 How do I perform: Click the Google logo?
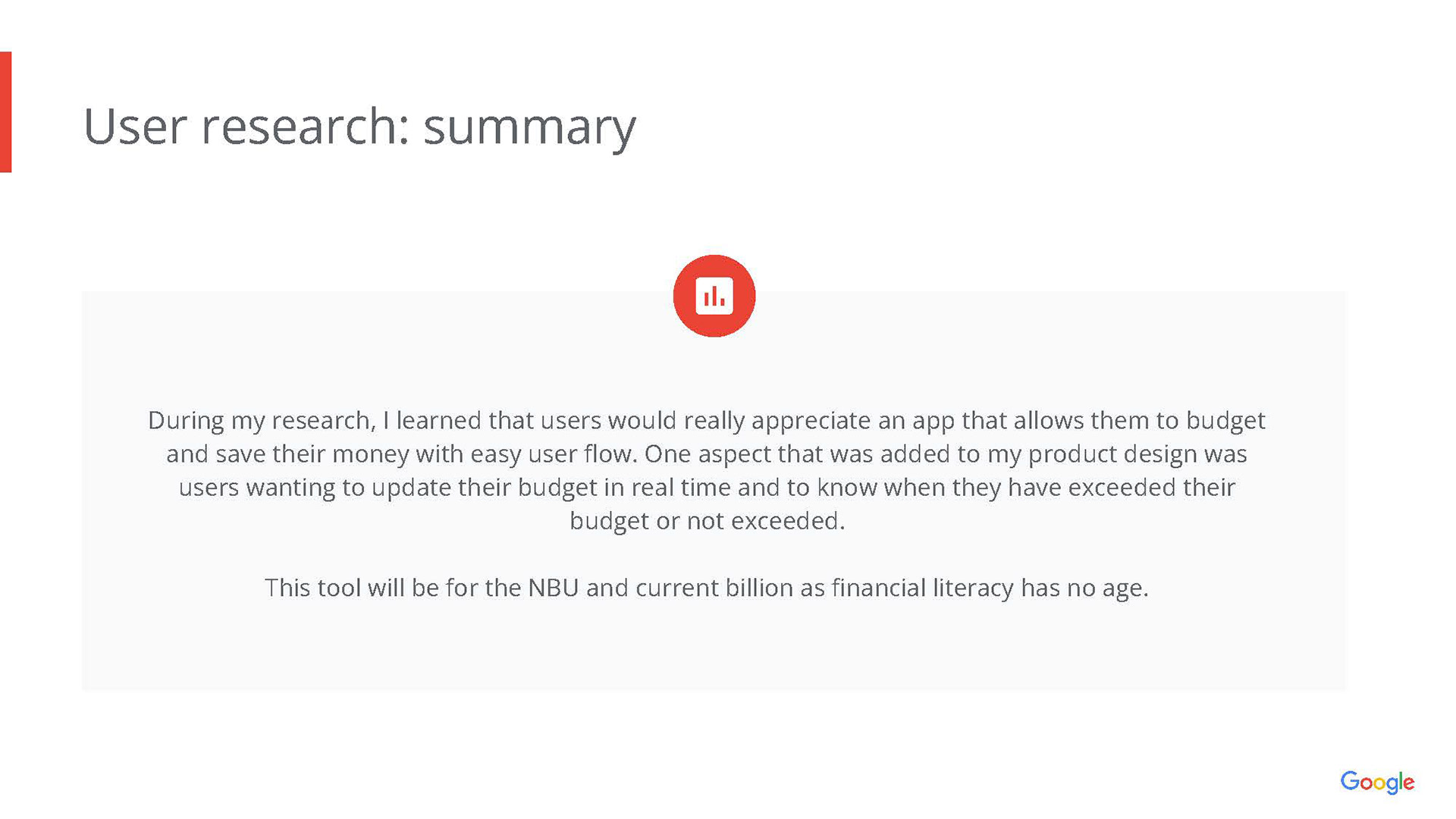[x=1377, y=782]
